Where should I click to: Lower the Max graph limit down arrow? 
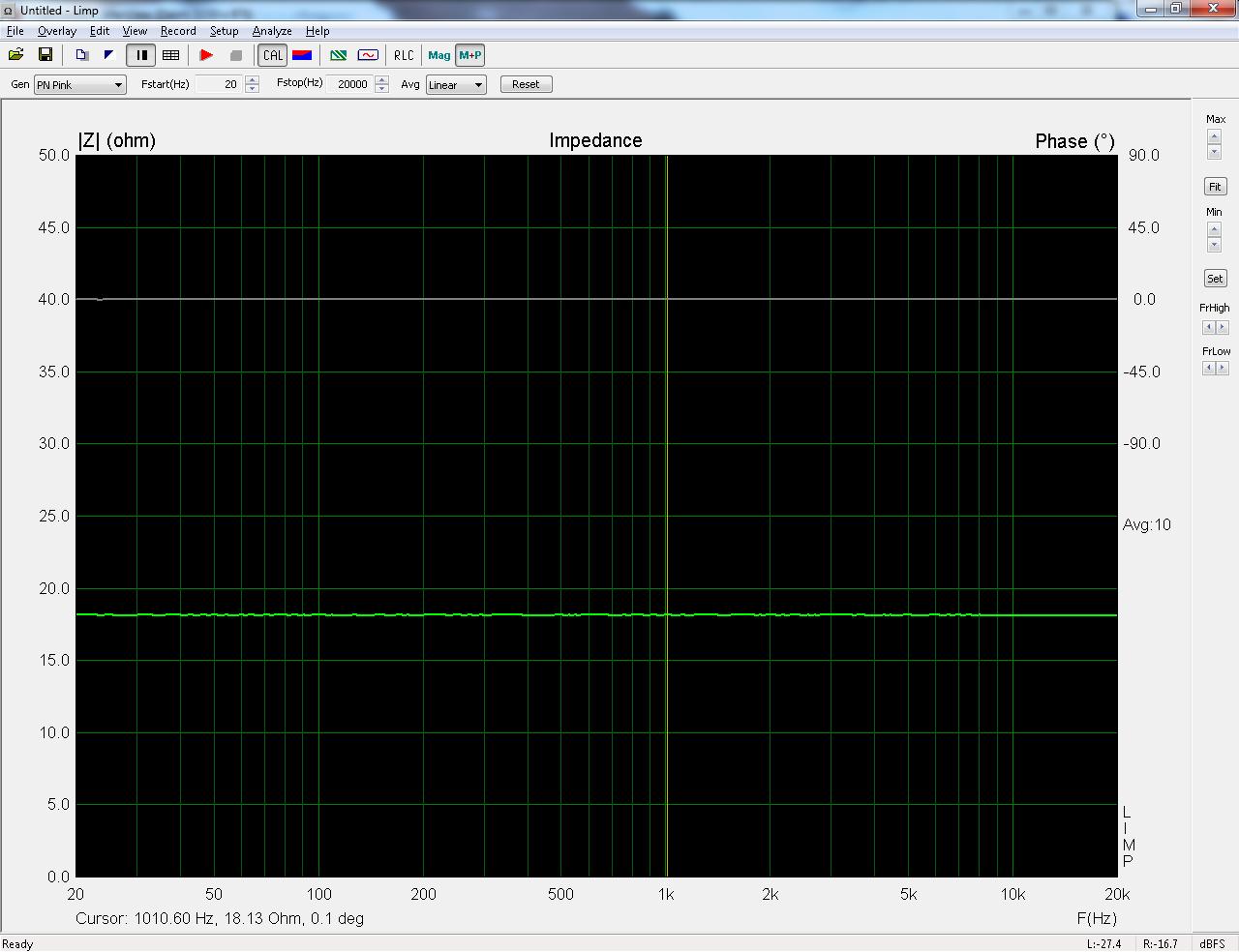(x=1214, y=152)
